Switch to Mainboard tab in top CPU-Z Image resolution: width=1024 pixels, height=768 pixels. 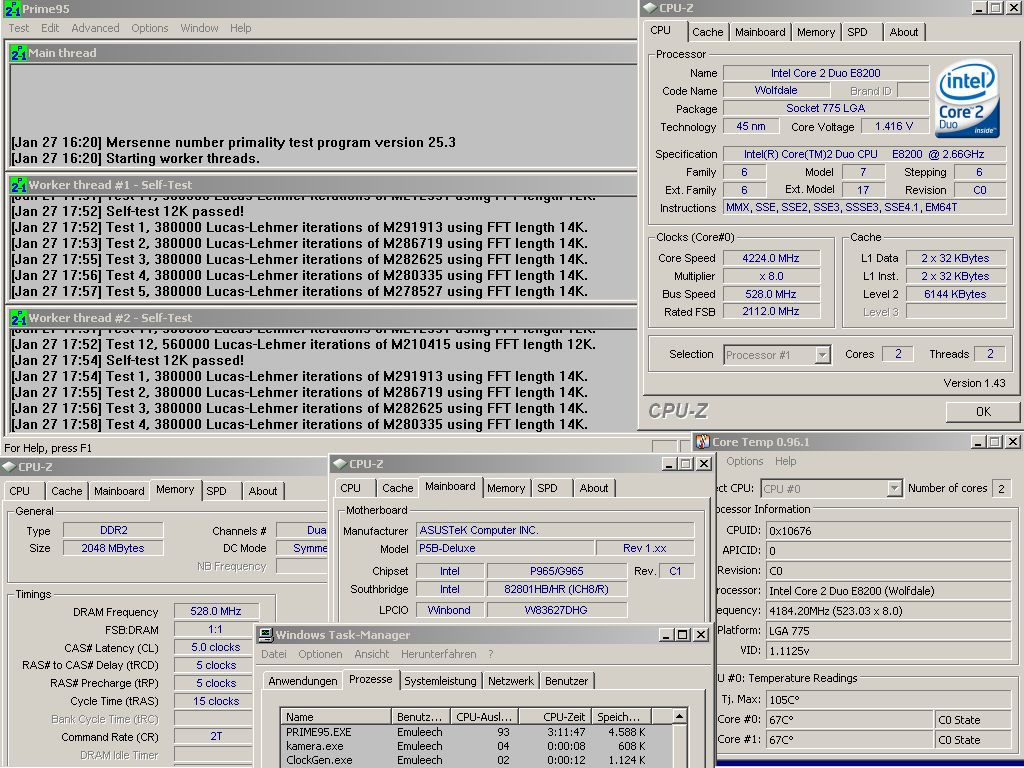point(760,32)
